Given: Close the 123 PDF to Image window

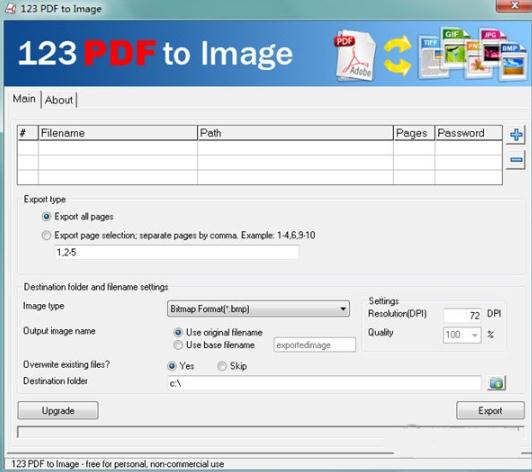Looking at the screenshot, I should 514,5.
